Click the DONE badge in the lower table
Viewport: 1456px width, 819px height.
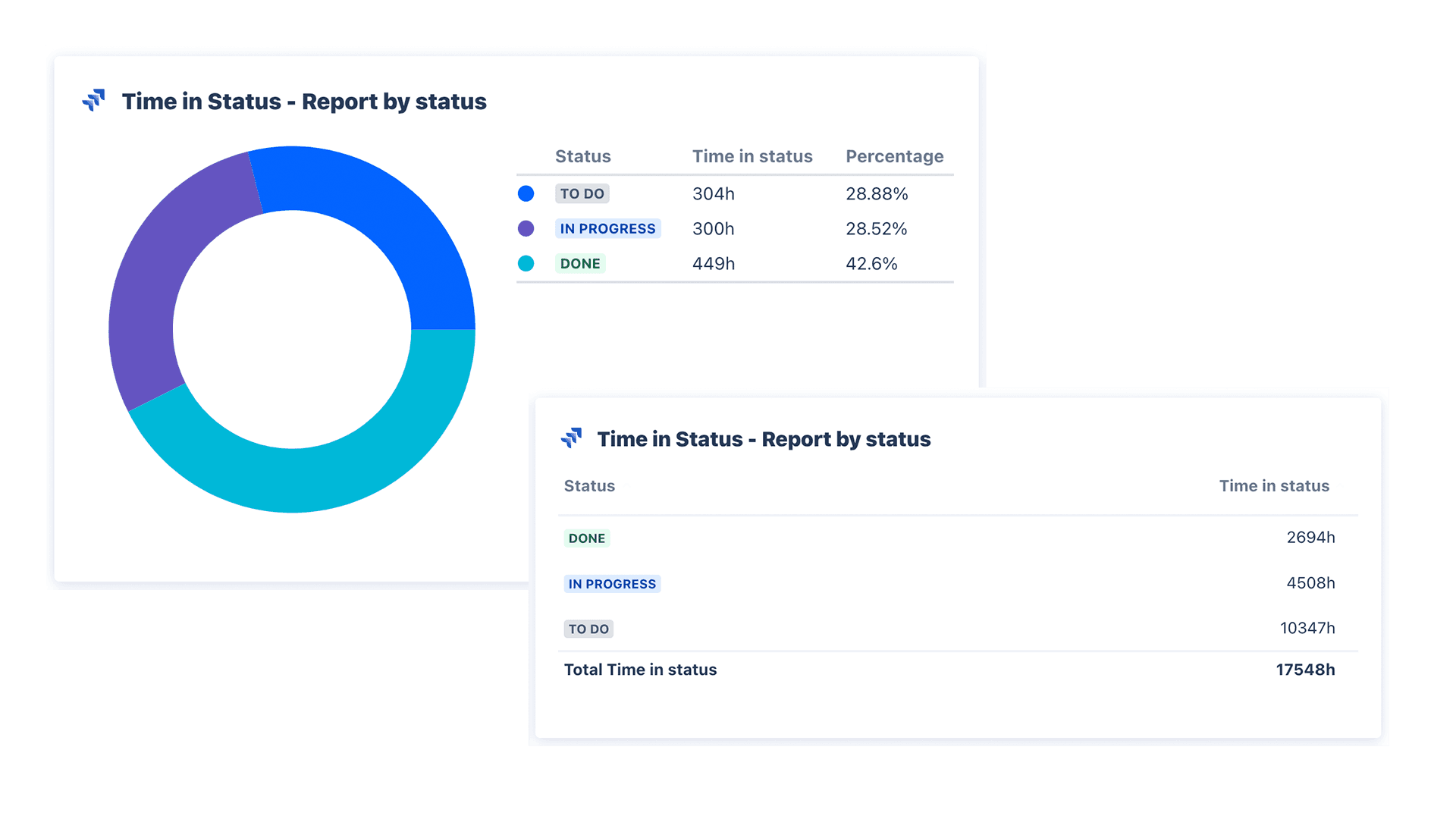pyautogui.click(x=587, y=538)
